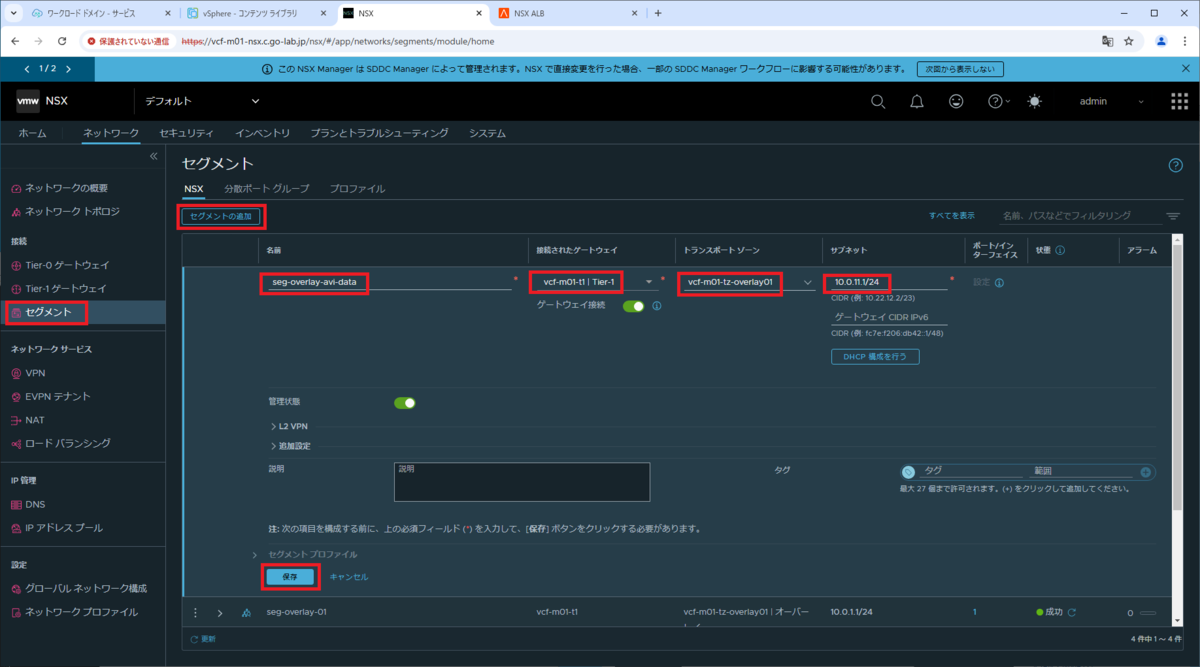Image resolution: width=1200 pixels, height=667 pixels.
Task: Toggle the gateway connection switch
Action: tap(633, 306)
